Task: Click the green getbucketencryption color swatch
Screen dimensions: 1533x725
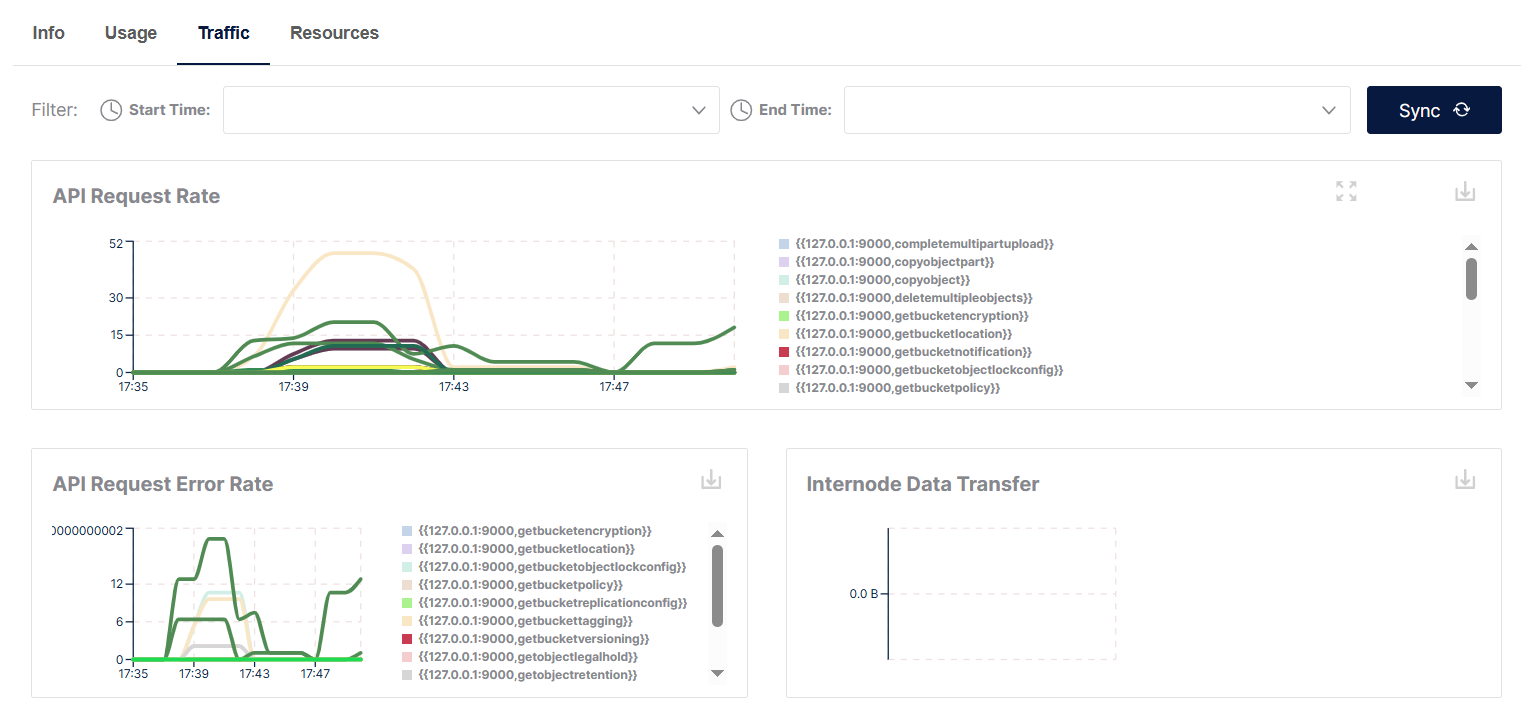Action: pyautogui.click(x=784, y=316)
